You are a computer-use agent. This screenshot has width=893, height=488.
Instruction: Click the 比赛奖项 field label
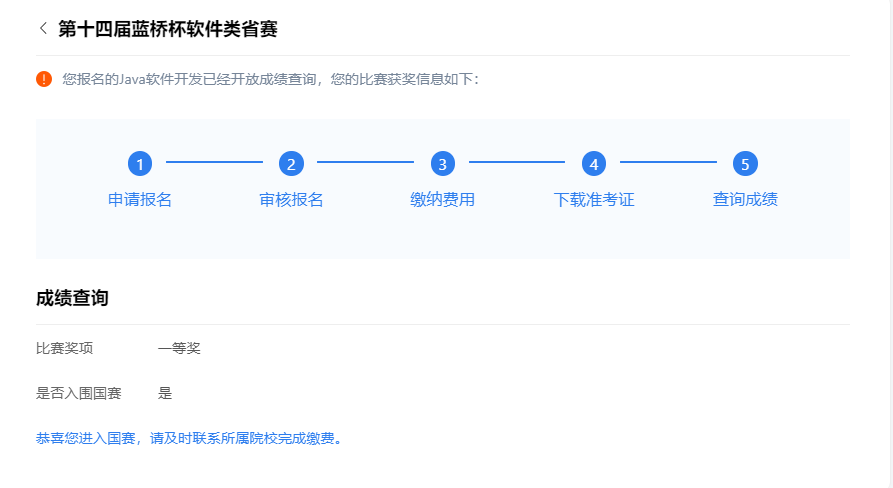(65, 348)
